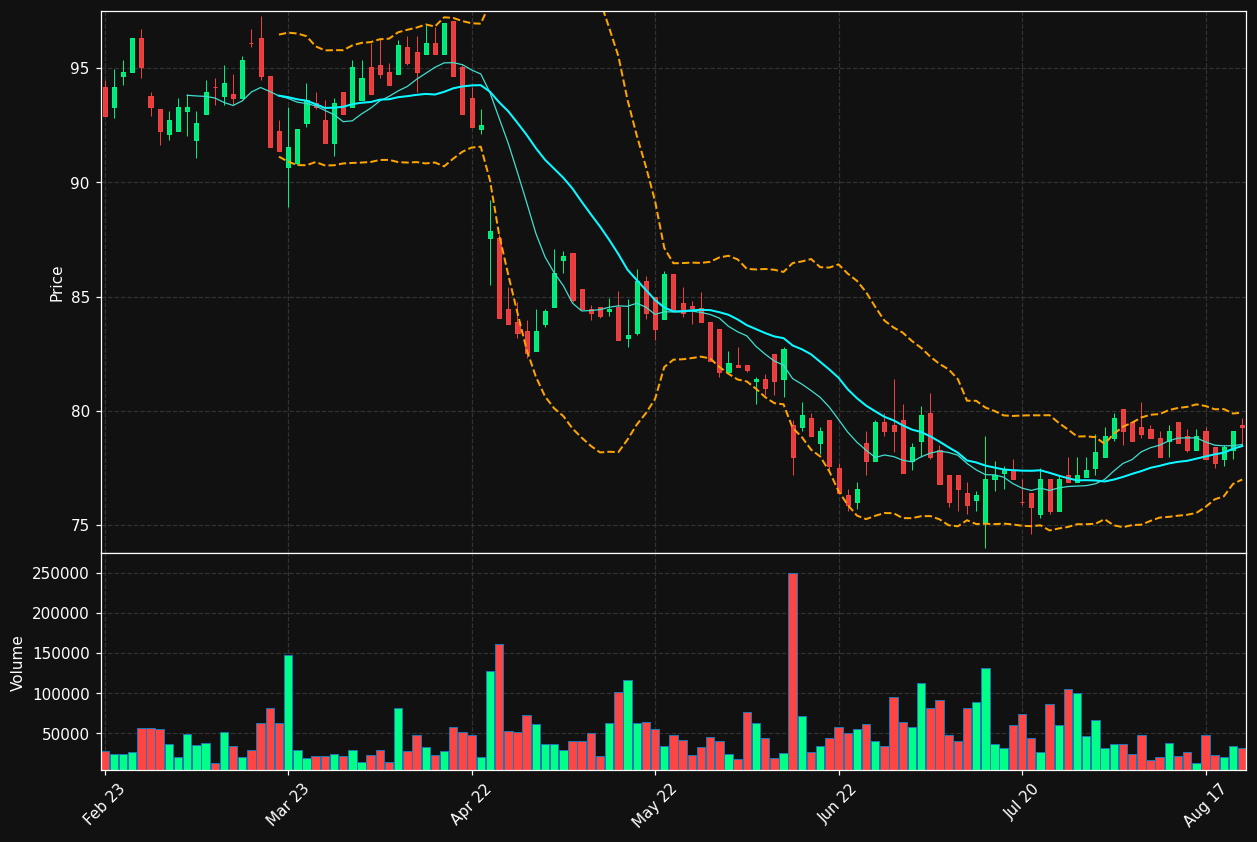
Task: Select the tall red volume bar after Apr 22
Action: [499, 707]
